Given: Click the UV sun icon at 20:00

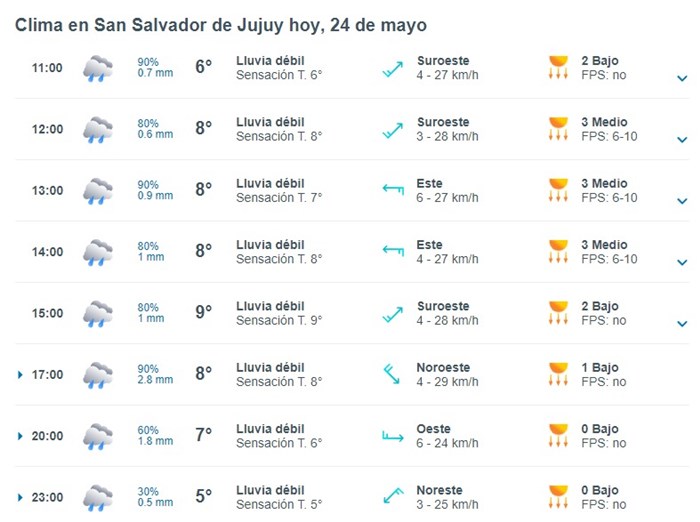Looking at the screenshot, I should pos(558,436).
